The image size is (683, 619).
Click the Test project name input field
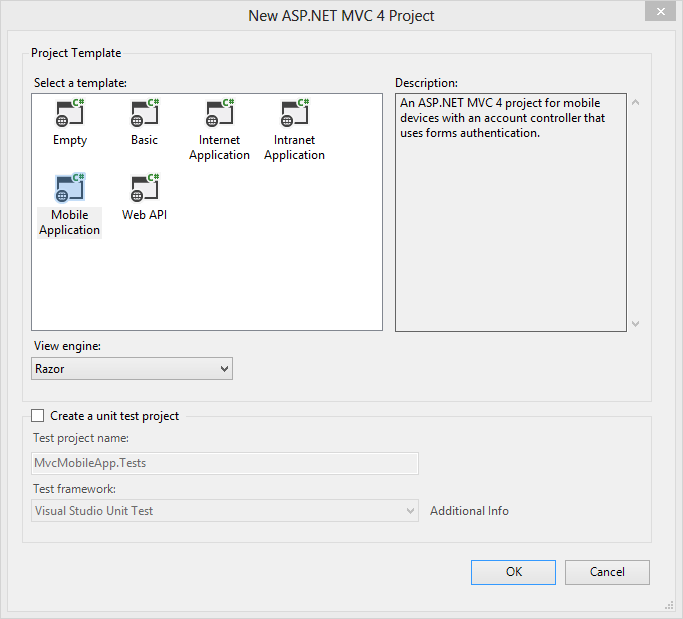point(225,463)
